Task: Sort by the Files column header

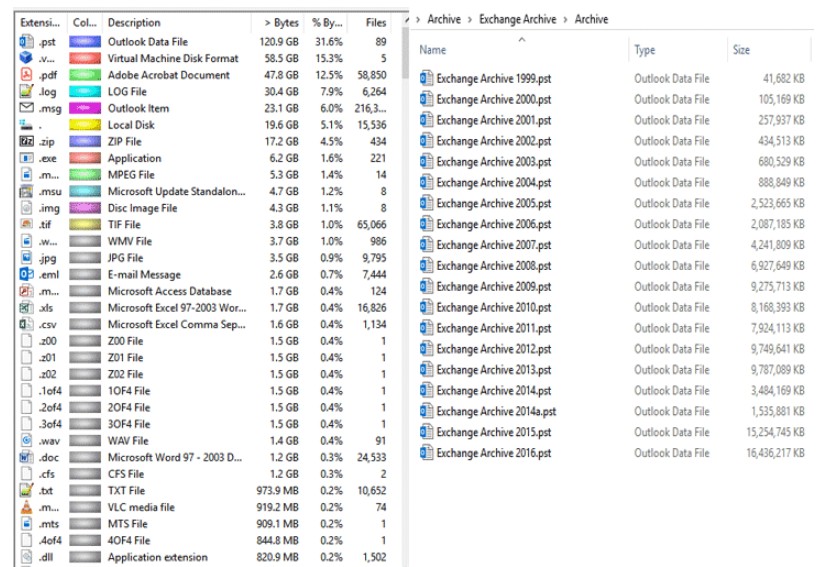Action: [x=375, y=23]
